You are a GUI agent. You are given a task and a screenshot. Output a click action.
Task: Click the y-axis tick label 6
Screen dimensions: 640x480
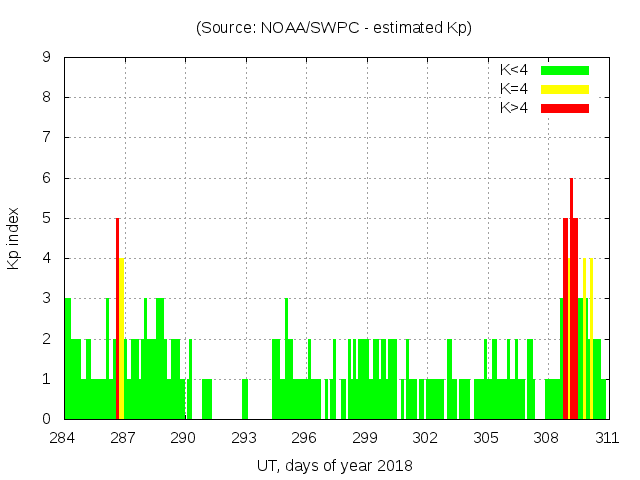[x=46, y=178]
